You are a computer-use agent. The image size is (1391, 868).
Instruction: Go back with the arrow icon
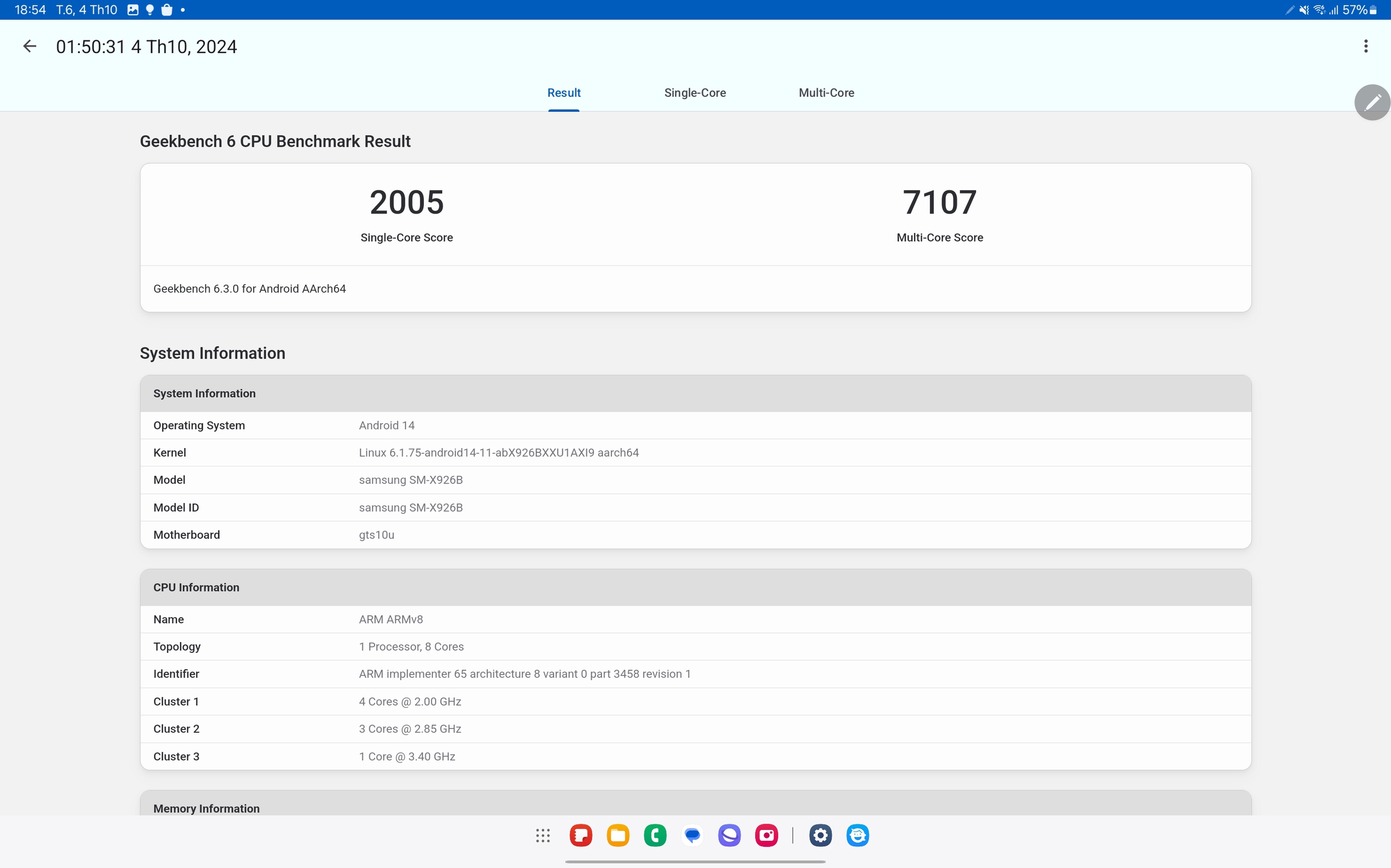pos(29,47)
